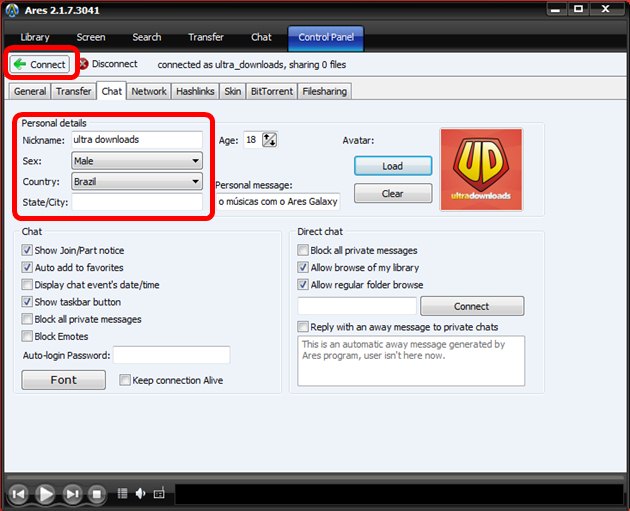This screenshot has height=511, width=630.
Task: Open the BitTorrent settings tab
Action: [x=272, y=92]
